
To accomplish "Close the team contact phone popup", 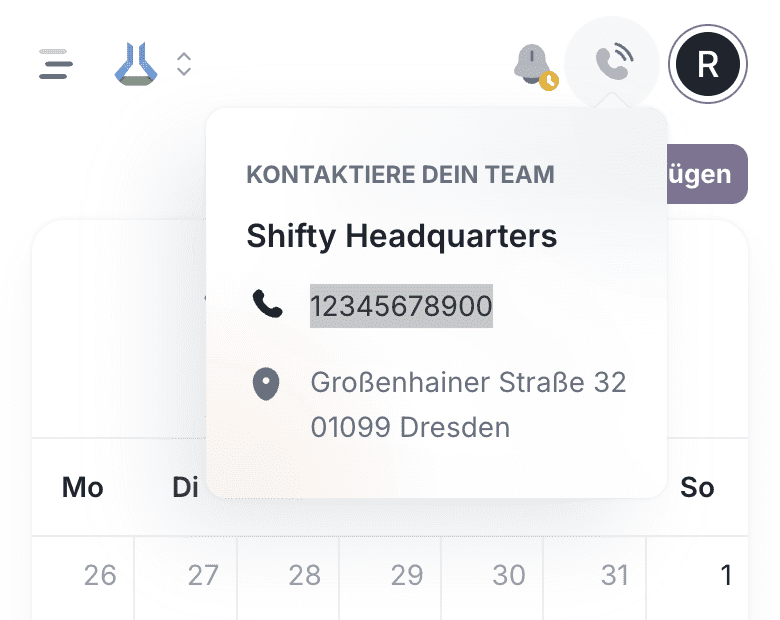I will pos(612,64).
